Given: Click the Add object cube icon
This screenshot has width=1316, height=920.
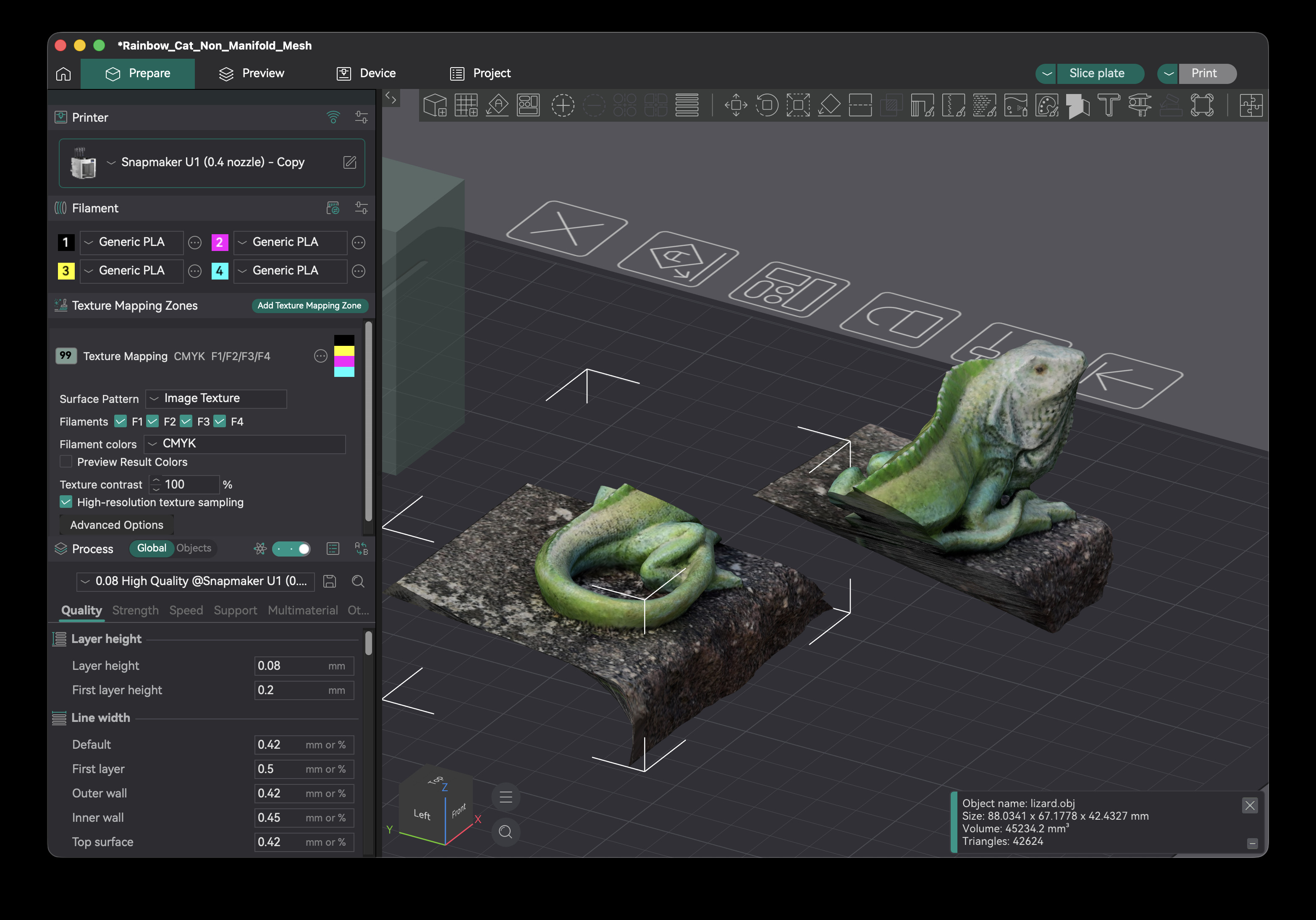Looking at the screenshot, I should click(x=435, y=105).
